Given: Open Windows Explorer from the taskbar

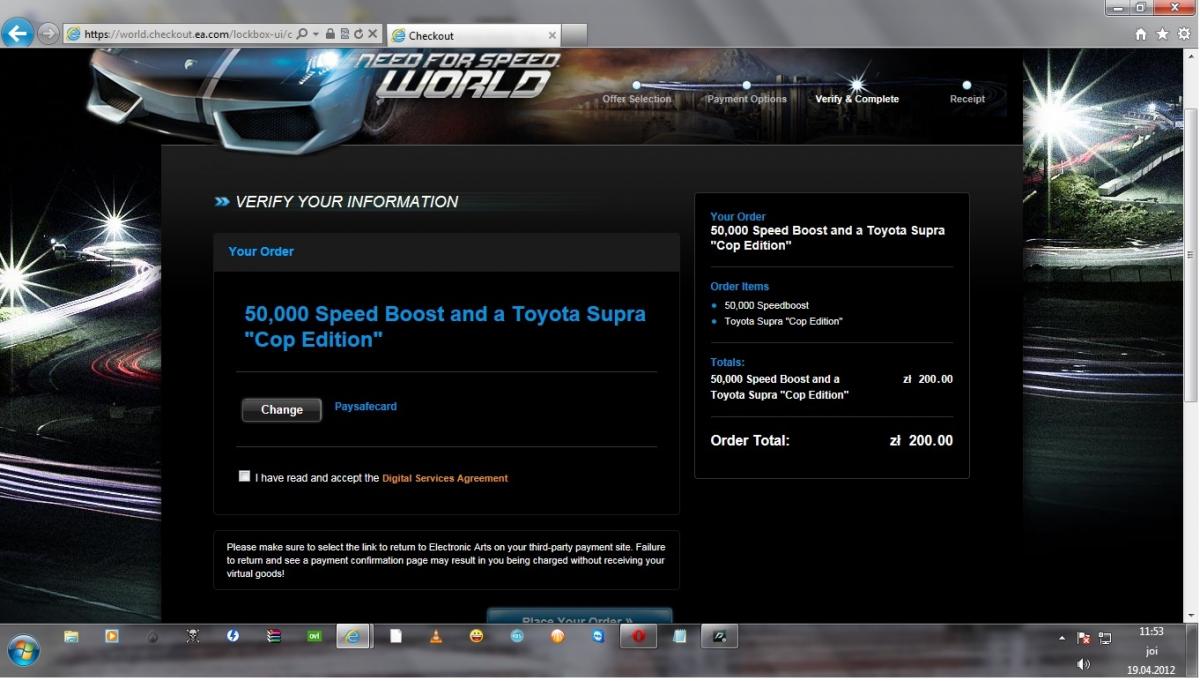Looking at the screenshot, I should [x=71, y=636].
